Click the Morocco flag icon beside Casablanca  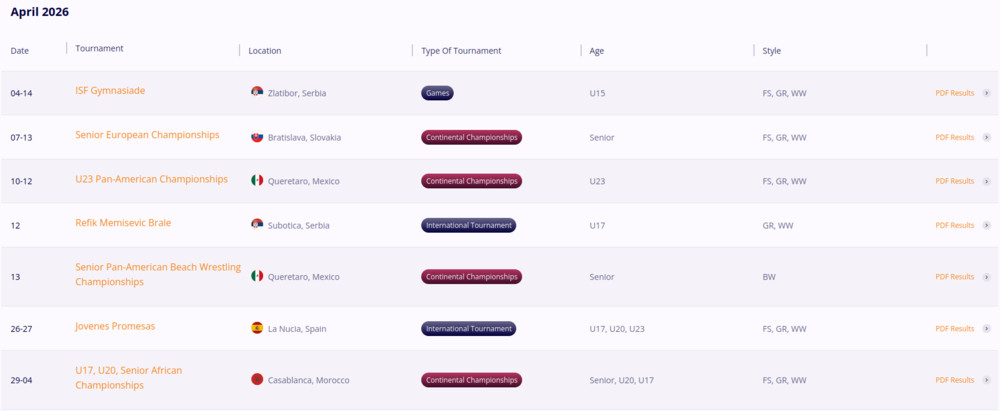pos(257,380)
